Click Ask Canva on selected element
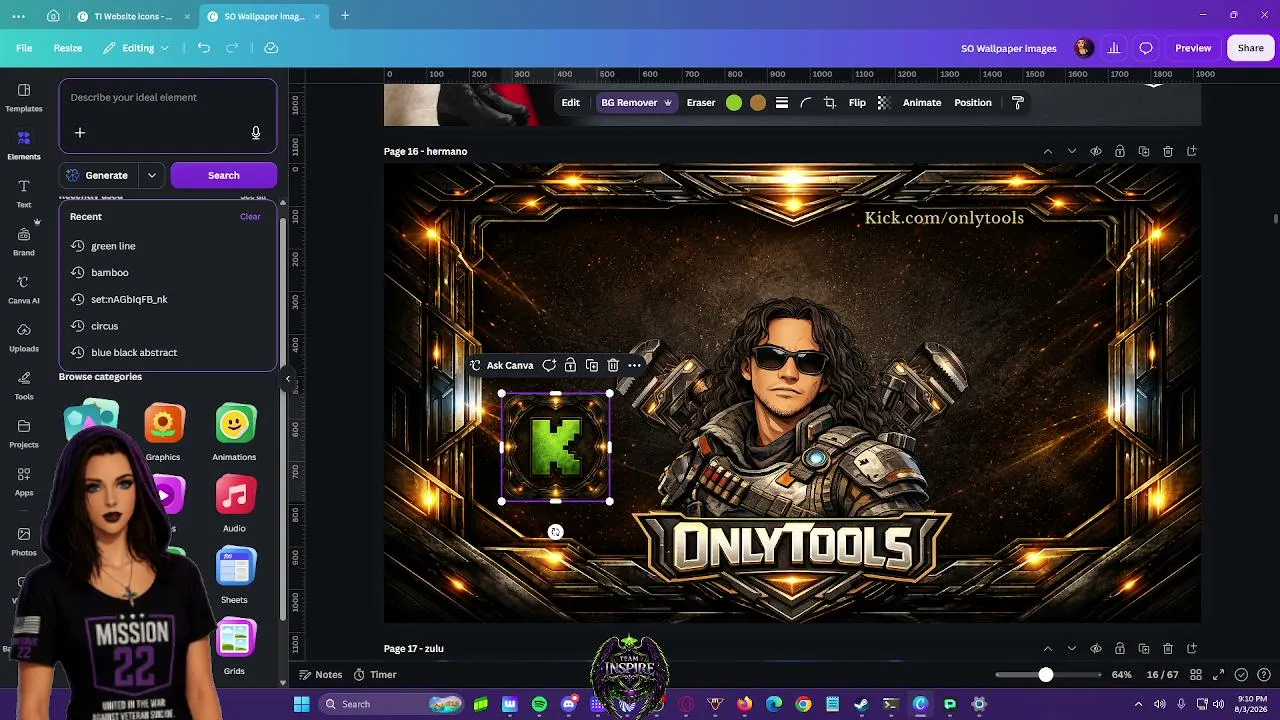The image size is (1280, 720). pyautogui.click(x=502, y=366)
